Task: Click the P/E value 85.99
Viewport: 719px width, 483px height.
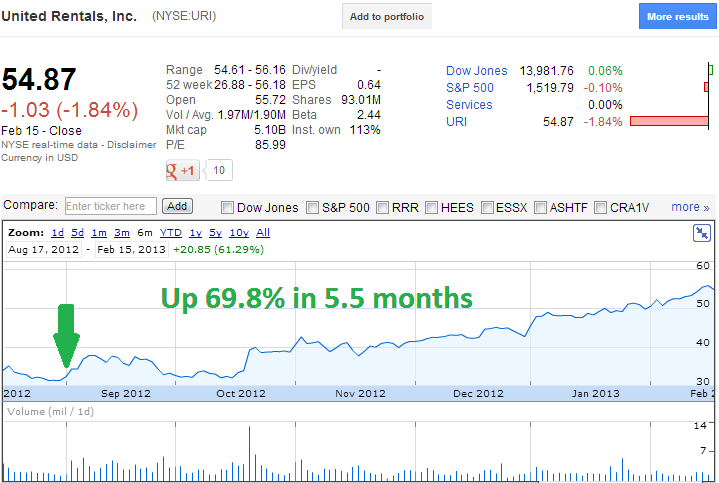Action: tap(270, 145)
